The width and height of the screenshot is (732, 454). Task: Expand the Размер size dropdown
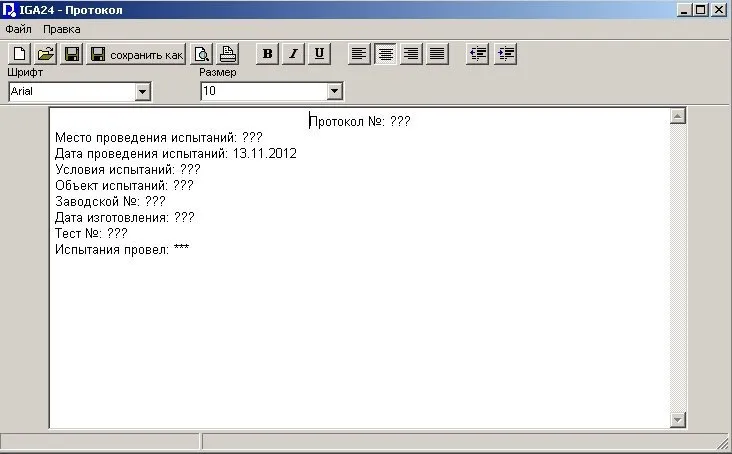(x=334, y=91)
